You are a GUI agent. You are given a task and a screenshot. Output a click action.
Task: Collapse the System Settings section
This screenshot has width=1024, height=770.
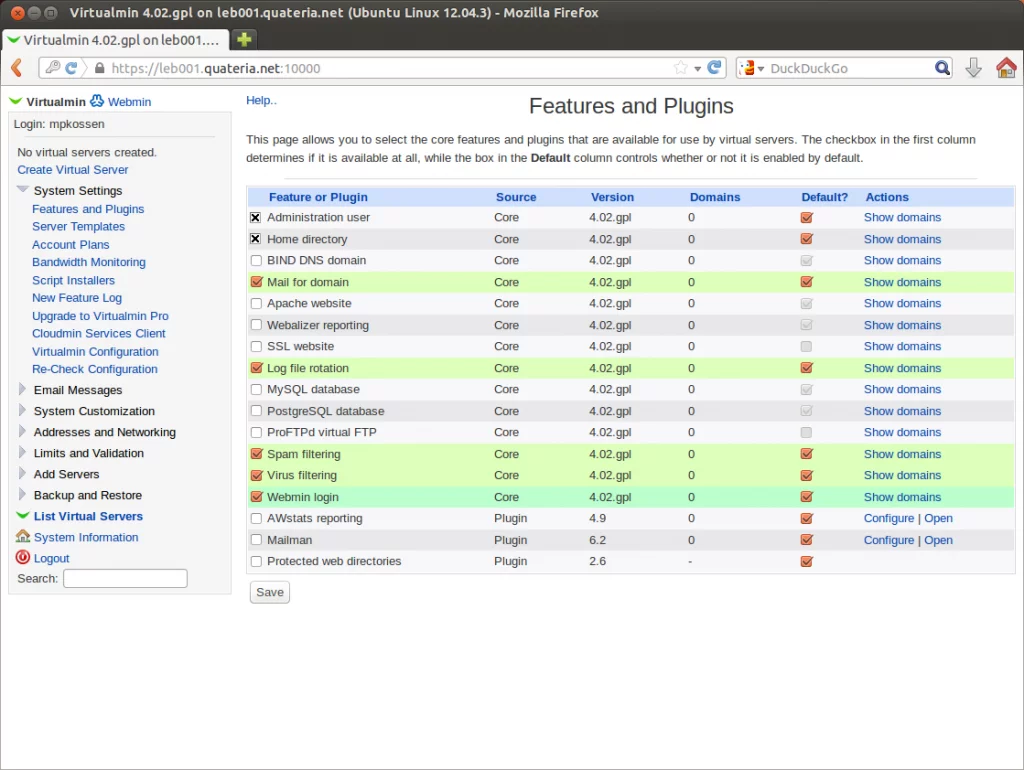(23, 189)
